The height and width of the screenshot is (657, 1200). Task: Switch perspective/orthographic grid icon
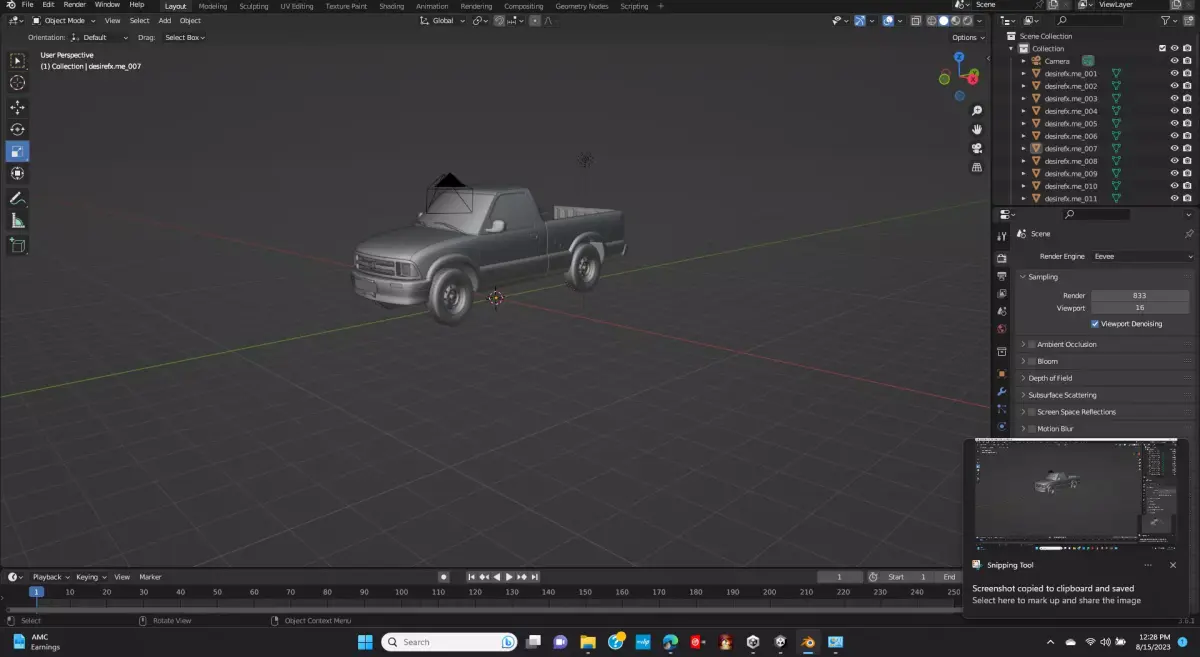pos(977,167)
